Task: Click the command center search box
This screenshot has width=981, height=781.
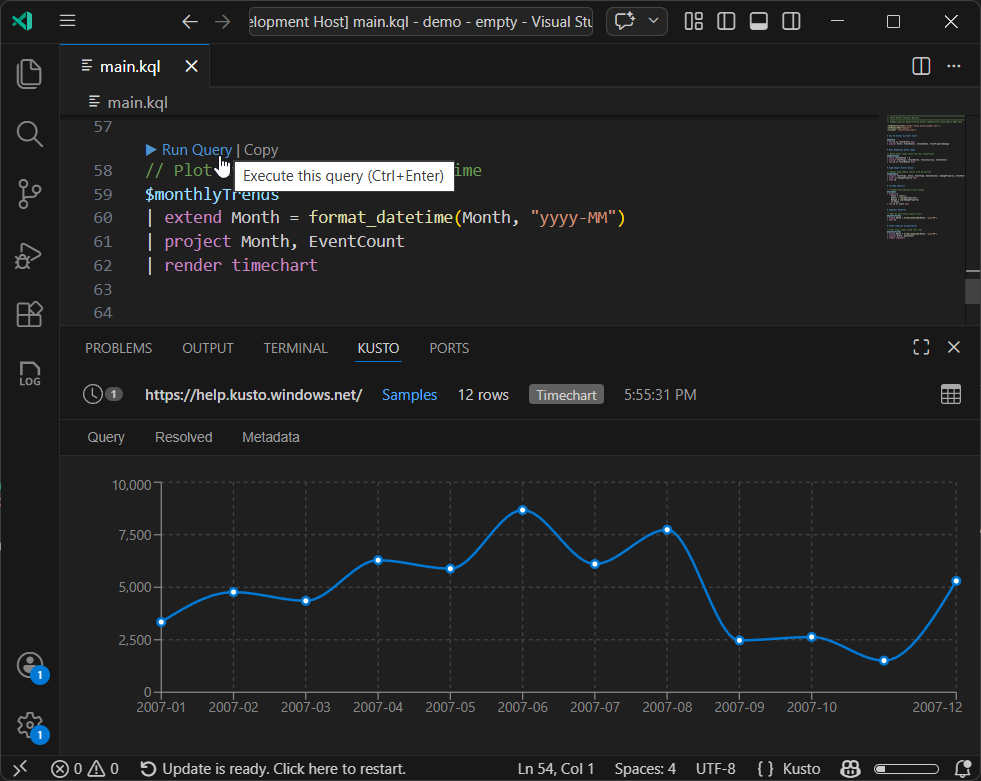Action: 420,20
